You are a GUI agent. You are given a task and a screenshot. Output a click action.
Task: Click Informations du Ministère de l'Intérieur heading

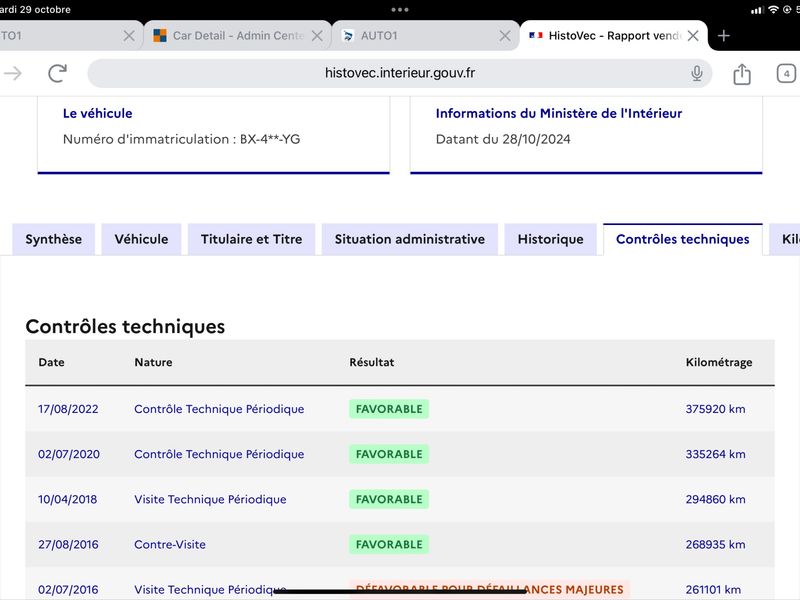559,113
